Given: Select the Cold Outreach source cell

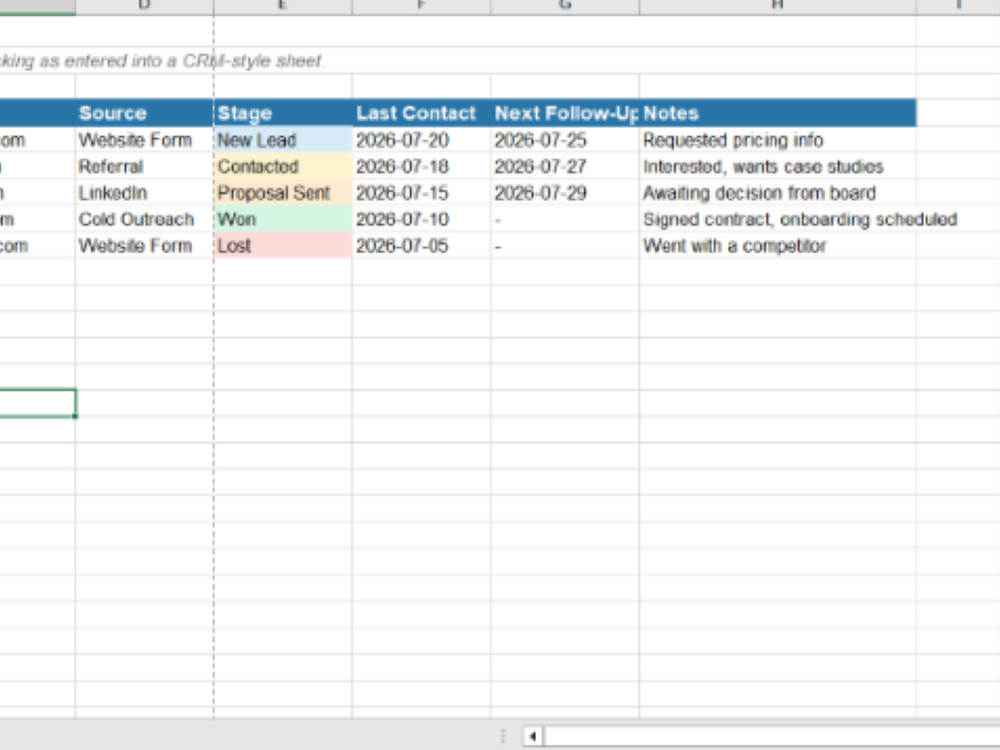Looking at the screenshot, I should click(144, 219).
